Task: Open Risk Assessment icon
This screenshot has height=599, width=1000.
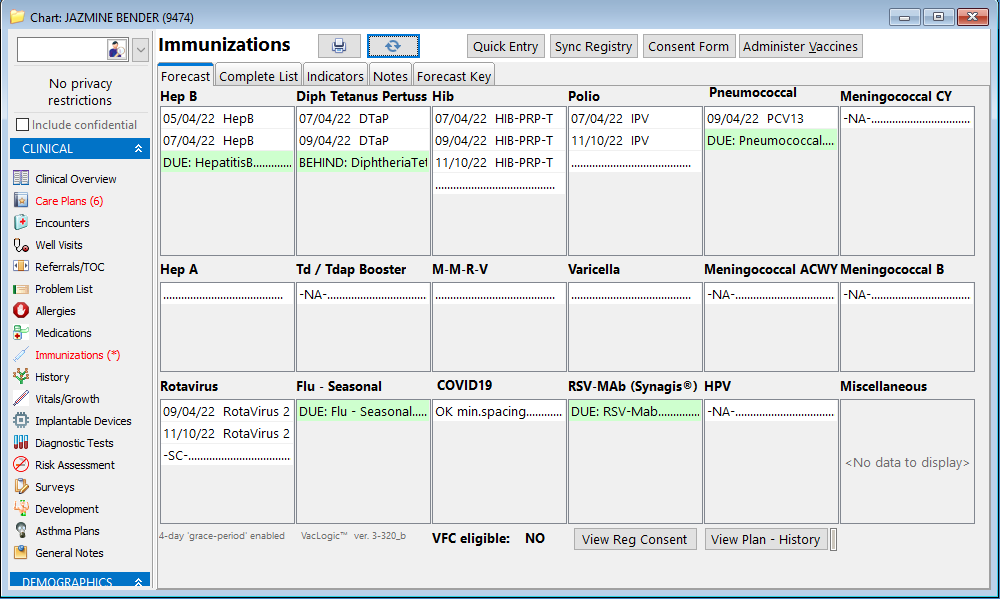Action: click(x=21, y=465)
